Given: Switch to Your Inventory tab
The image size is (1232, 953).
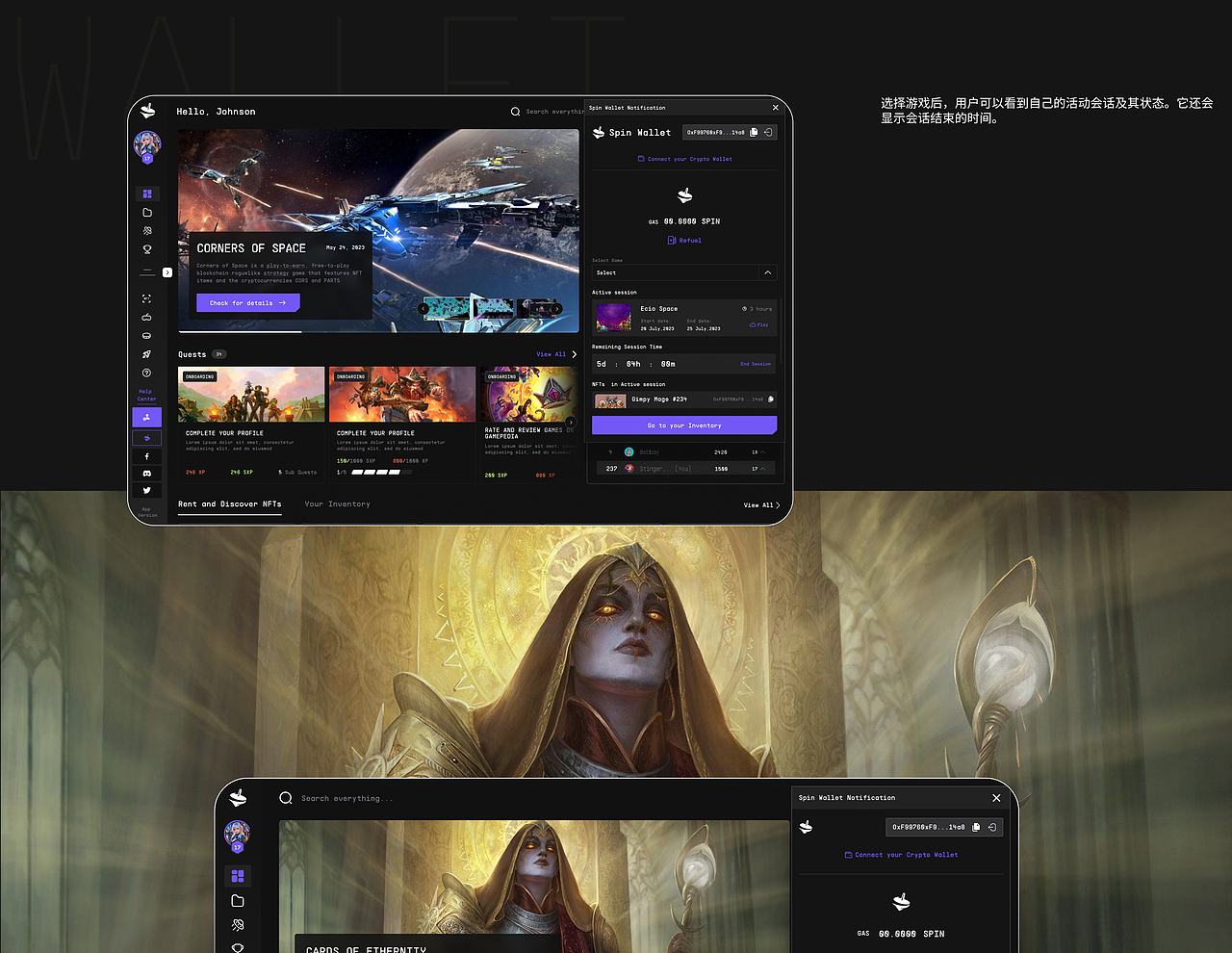Looking at the screenshot, I should tap(337, 504).
